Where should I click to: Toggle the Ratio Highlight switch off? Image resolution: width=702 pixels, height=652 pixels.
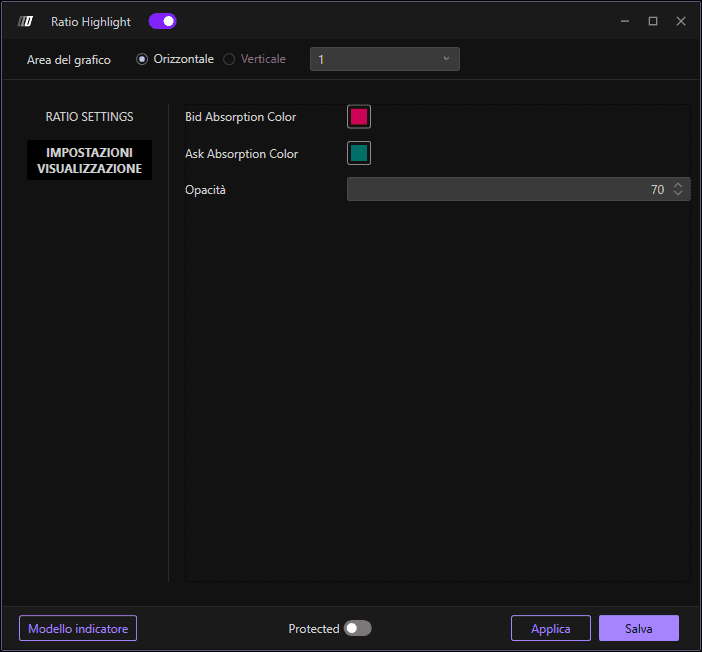(x=163, y=21)
